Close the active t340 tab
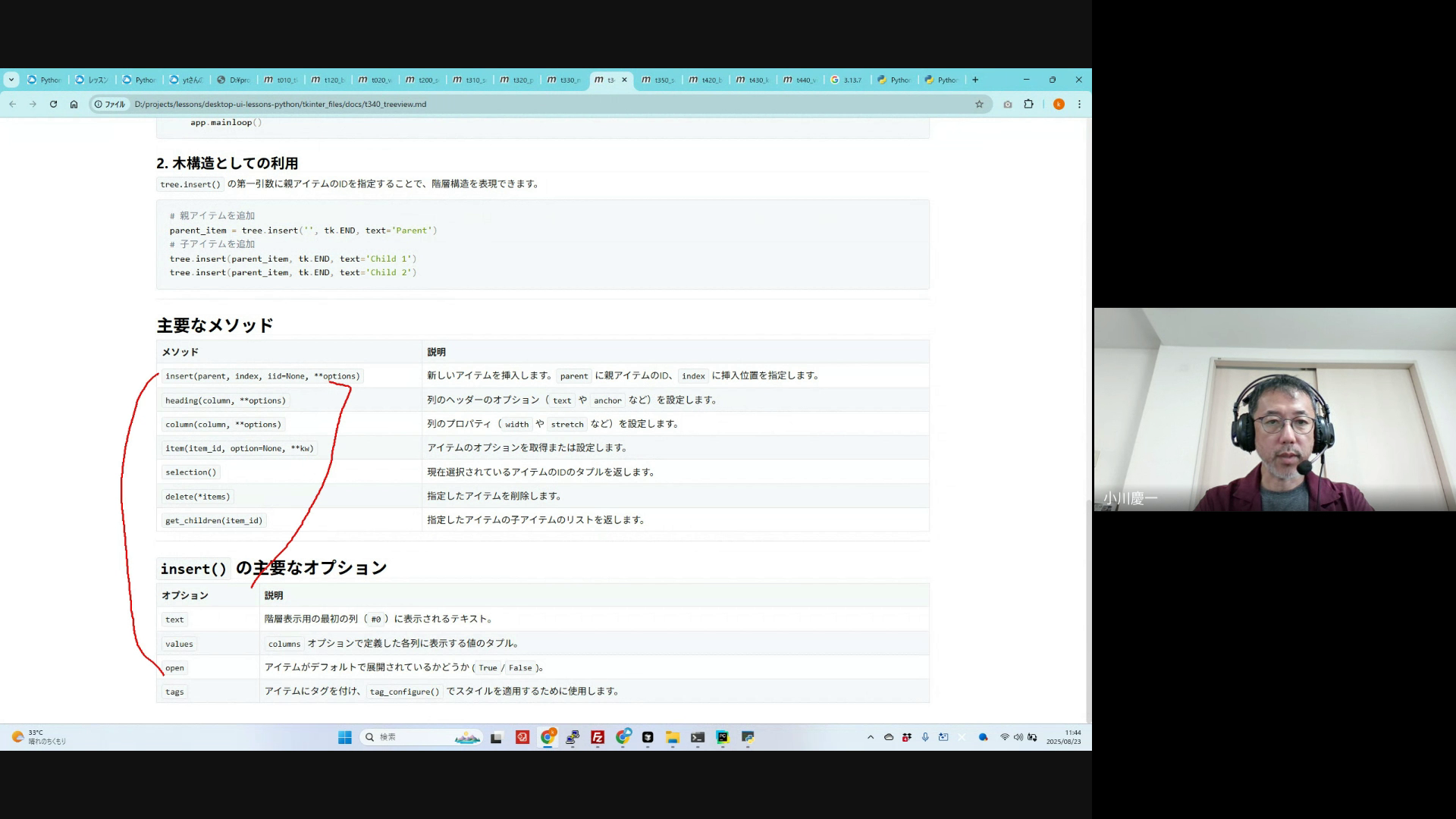The height and width of the screenshot is (819, 1456). point(625,80)
